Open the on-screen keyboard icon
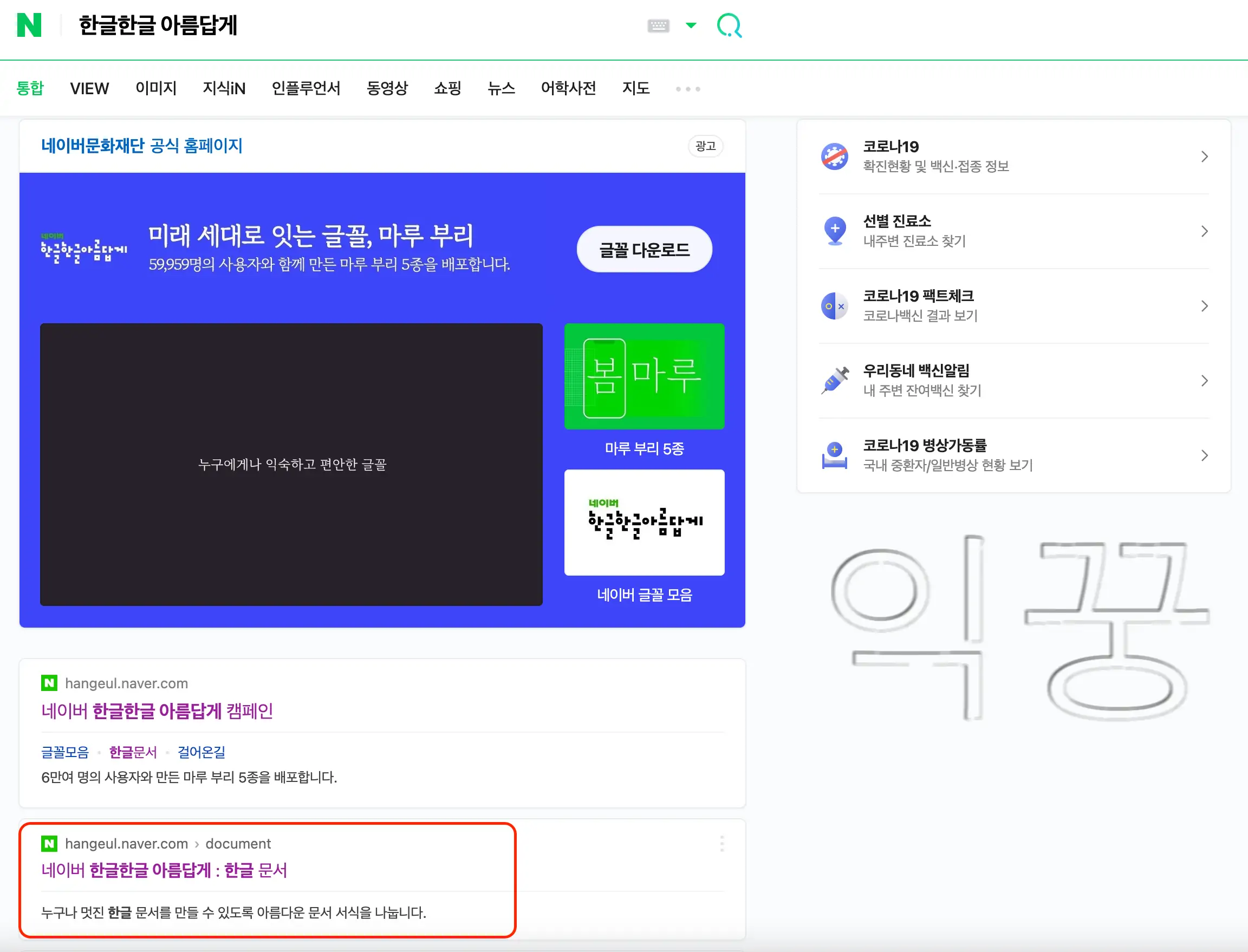 pos(658,25)
